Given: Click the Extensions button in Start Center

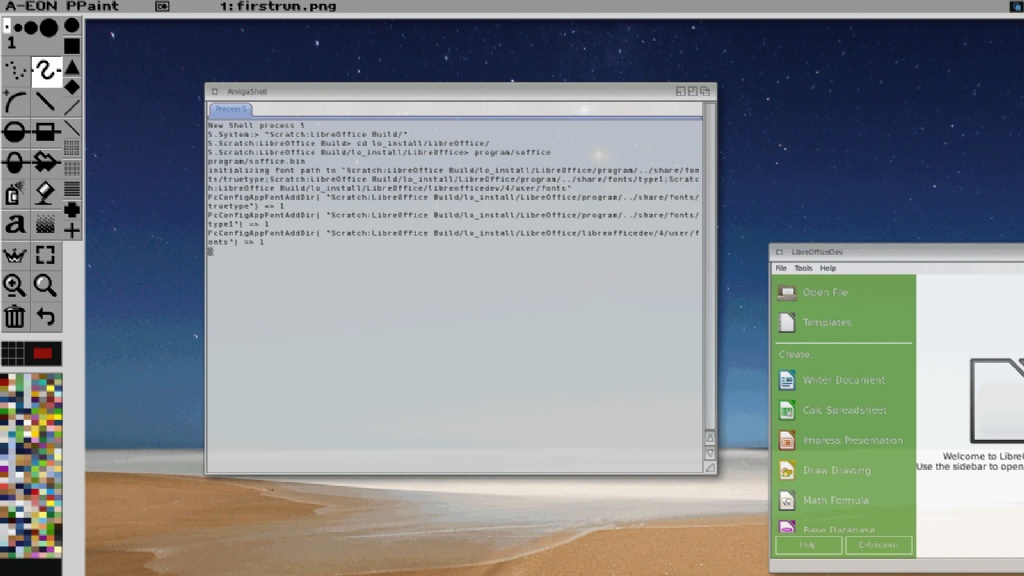Looking at the screenshot, I should (x=878, y=545).
